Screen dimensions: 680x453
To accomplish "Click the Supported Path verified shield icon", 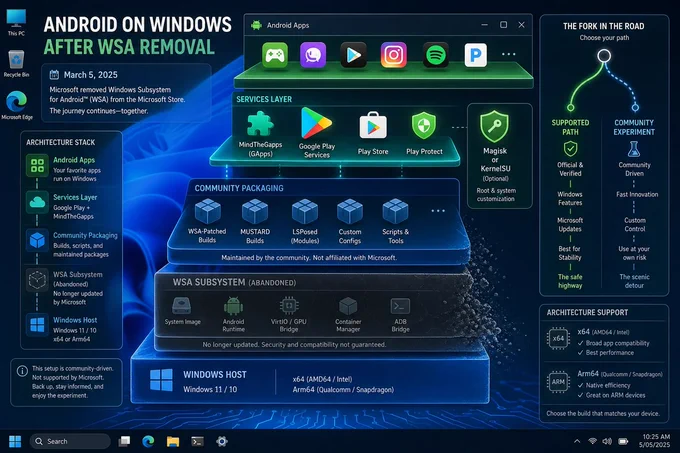I will 570,149.
